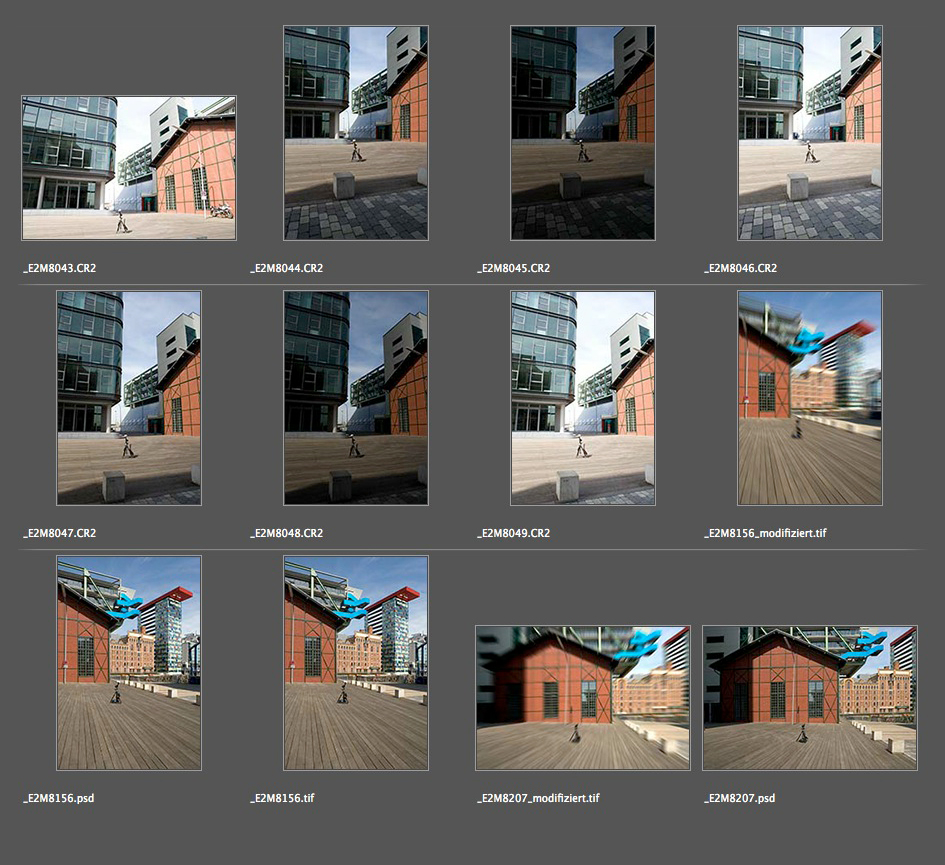Image resolution: width=945 pixels, height=865 pixels.
Task: Click the _E2M8156_modifiziert.tif filename text
Action: (x=766, y=533)
